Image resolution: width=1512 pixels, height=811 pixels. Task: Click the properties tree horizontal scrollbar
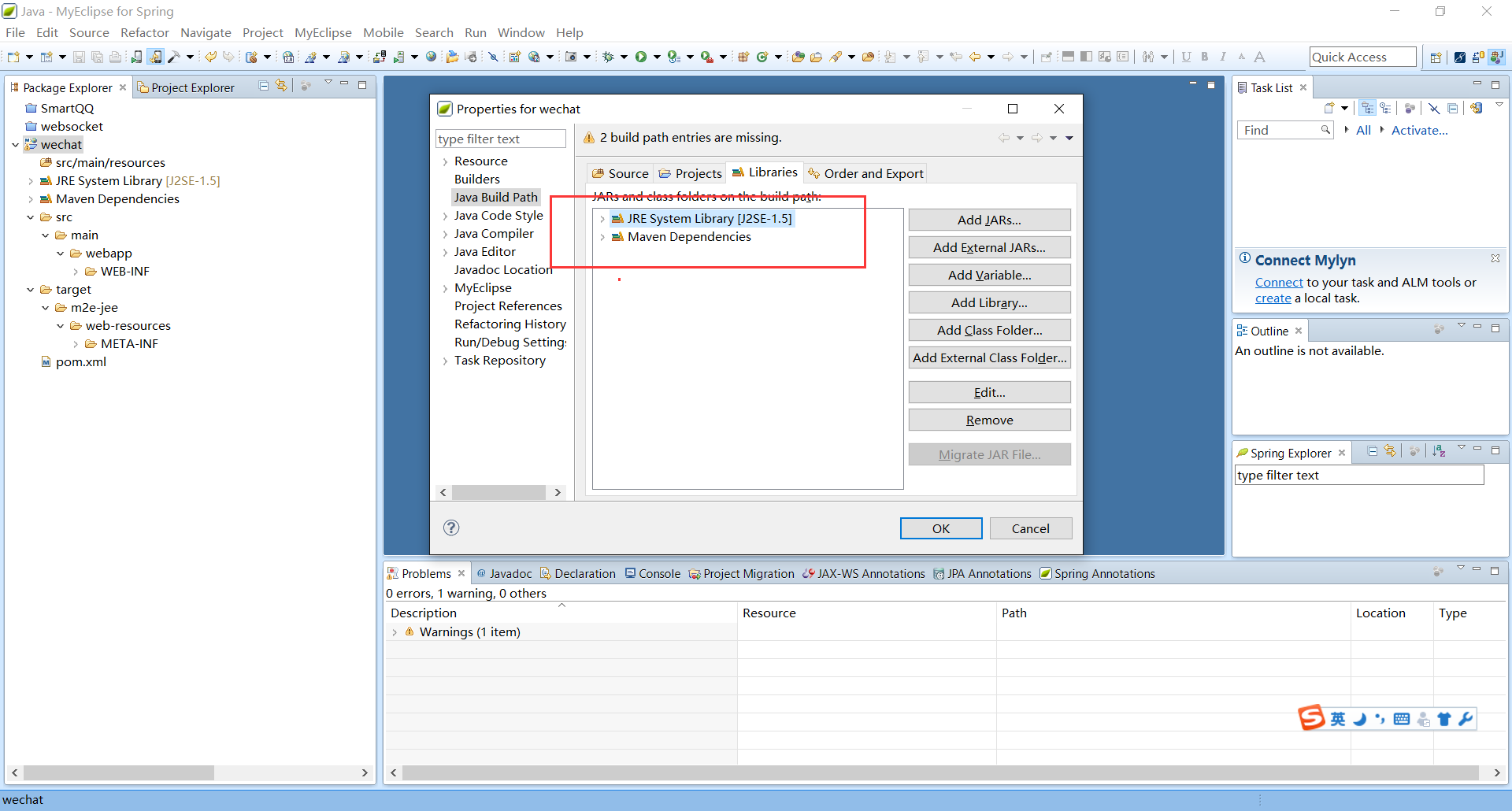click(x=499, y=492)
